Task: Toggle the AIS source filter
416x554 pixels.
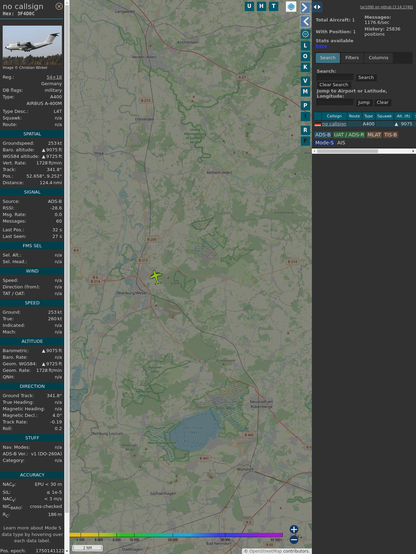Action: coord(341,143)
